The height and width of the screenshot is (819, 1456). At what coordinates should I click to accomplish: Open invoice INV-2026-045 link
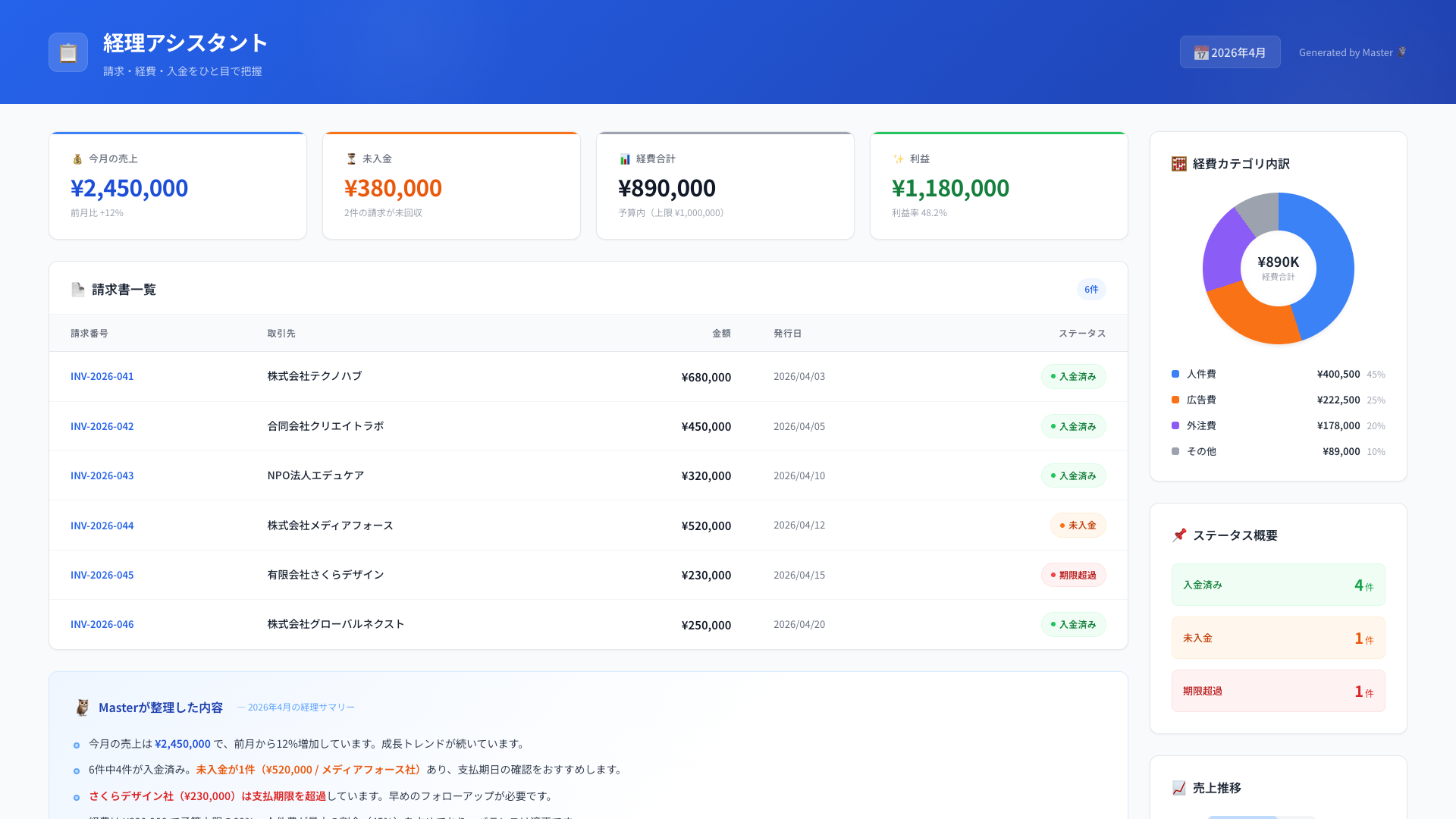(102, 575)
